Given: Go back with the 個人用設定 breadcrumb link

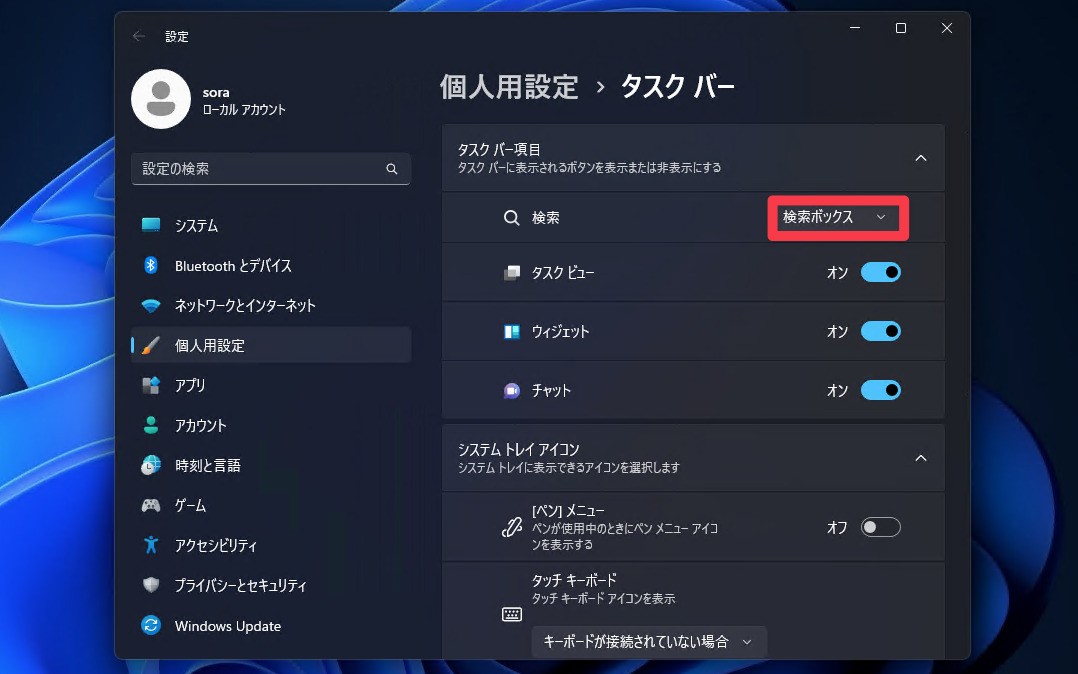Looking at the screenshot, I should 509,87.
